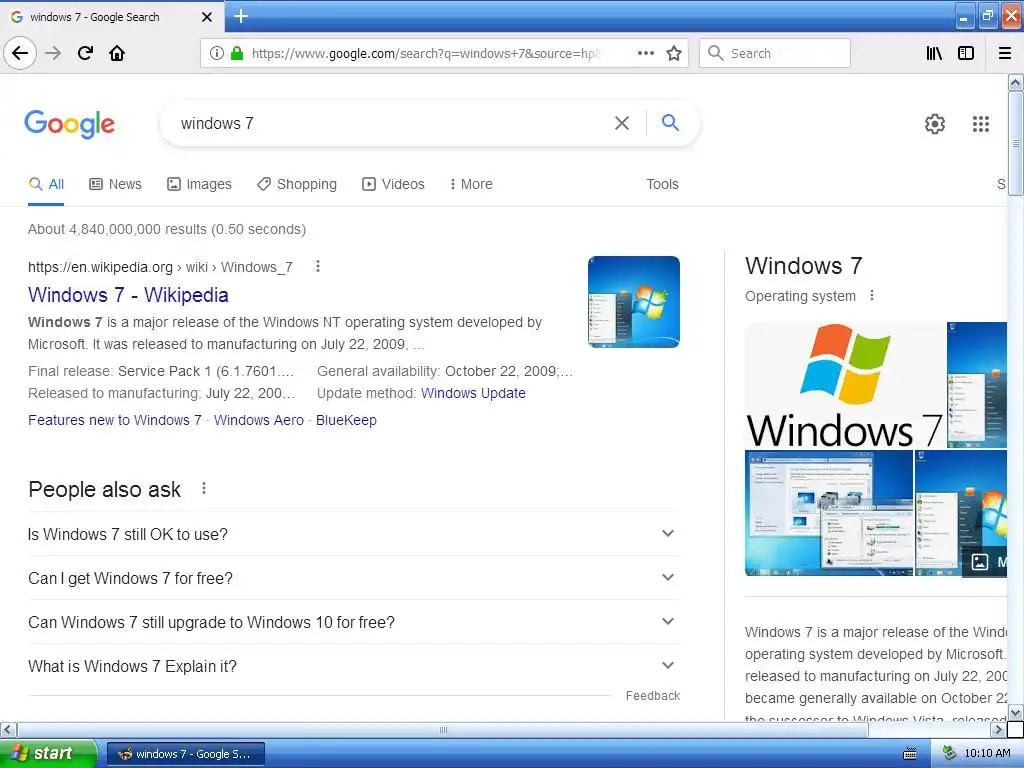Open Google settings gear icon
The height and width of the screenshot is (768, 1024).
pyautogui.click(x=935, y=123)
